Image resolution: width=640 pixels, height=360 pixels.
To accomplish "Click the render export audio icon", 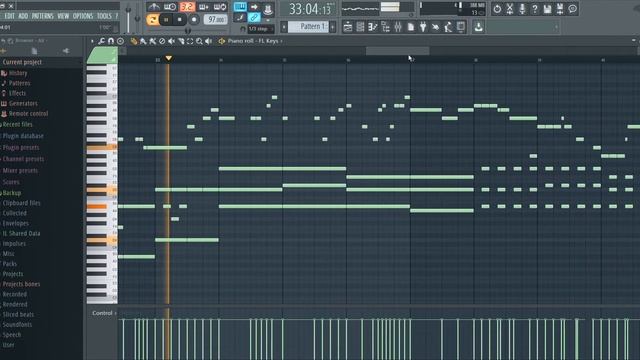I will [560, 9].
